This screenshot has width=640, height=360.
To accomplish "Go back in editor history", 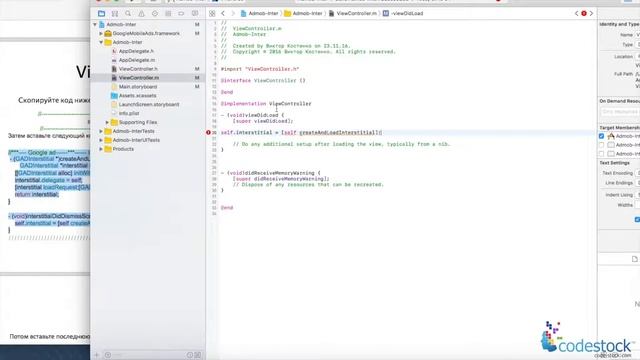I will (223, 13).
